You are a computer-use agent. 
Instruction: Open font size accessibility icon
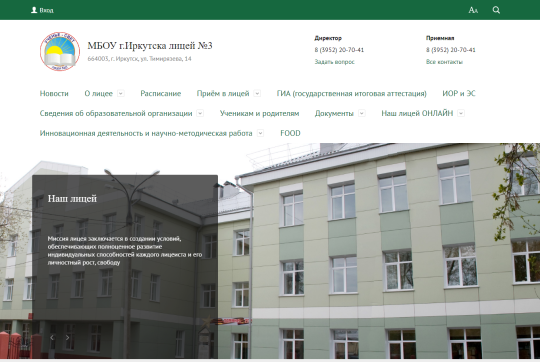click(473, 10)
